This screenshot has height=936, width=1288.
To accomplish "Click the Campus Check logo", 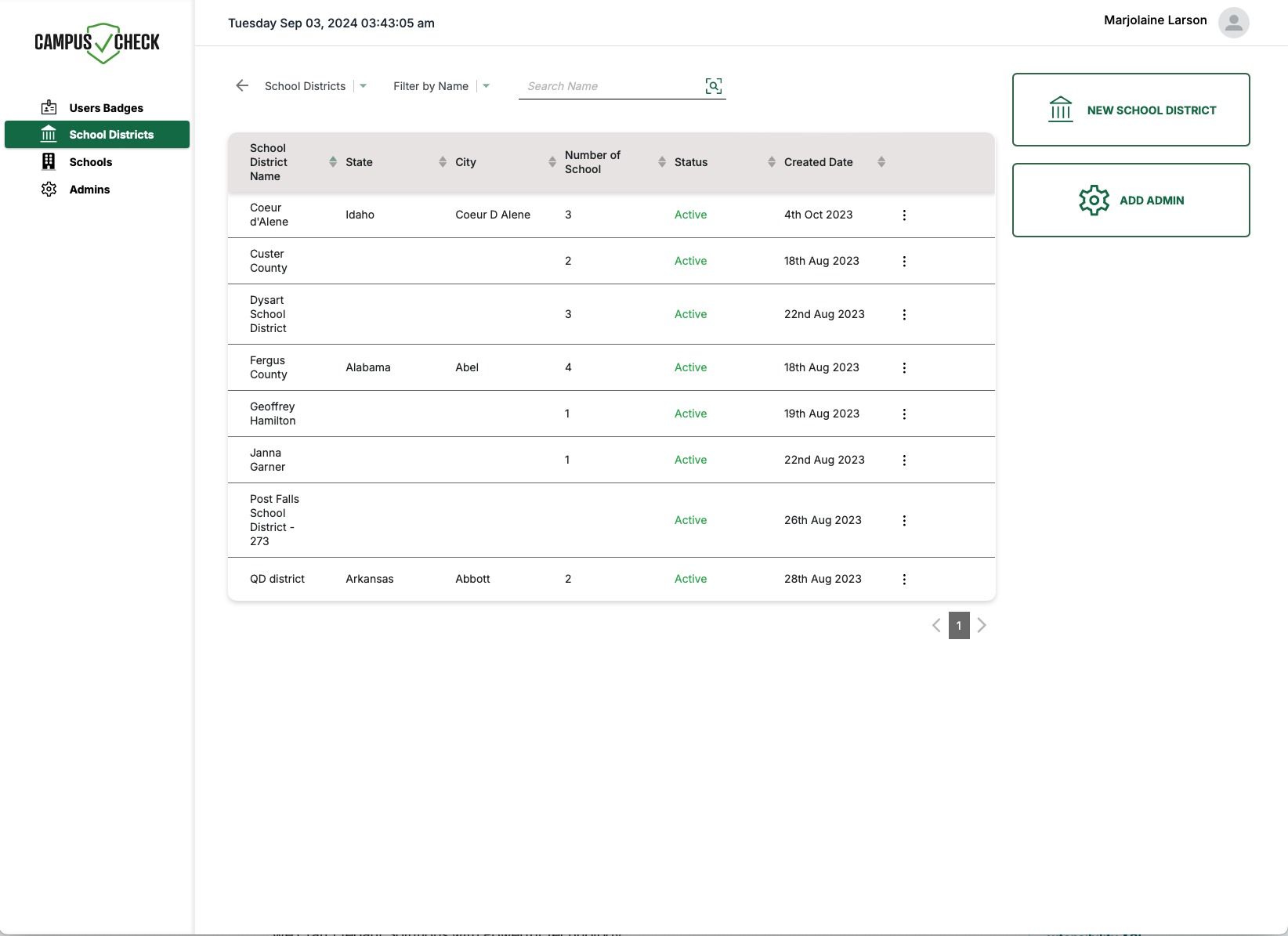I will 97,43.
